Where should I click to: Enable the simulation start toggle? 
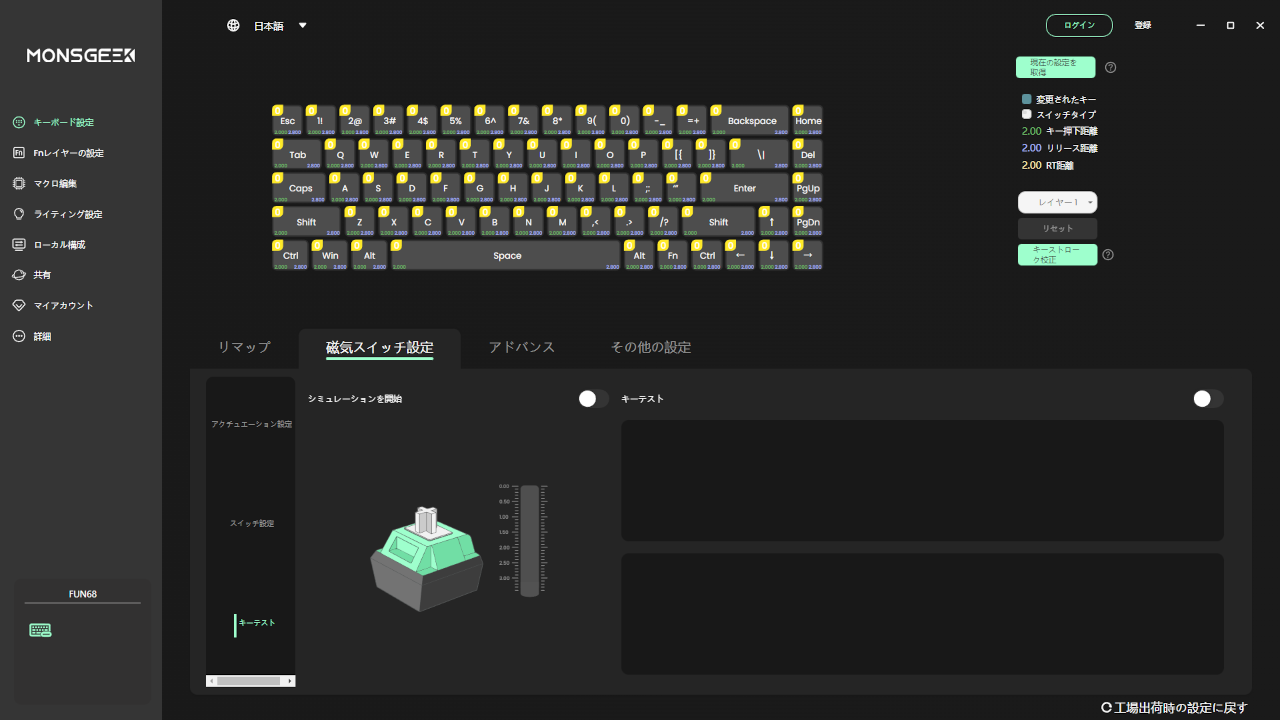tap(593, 399)
